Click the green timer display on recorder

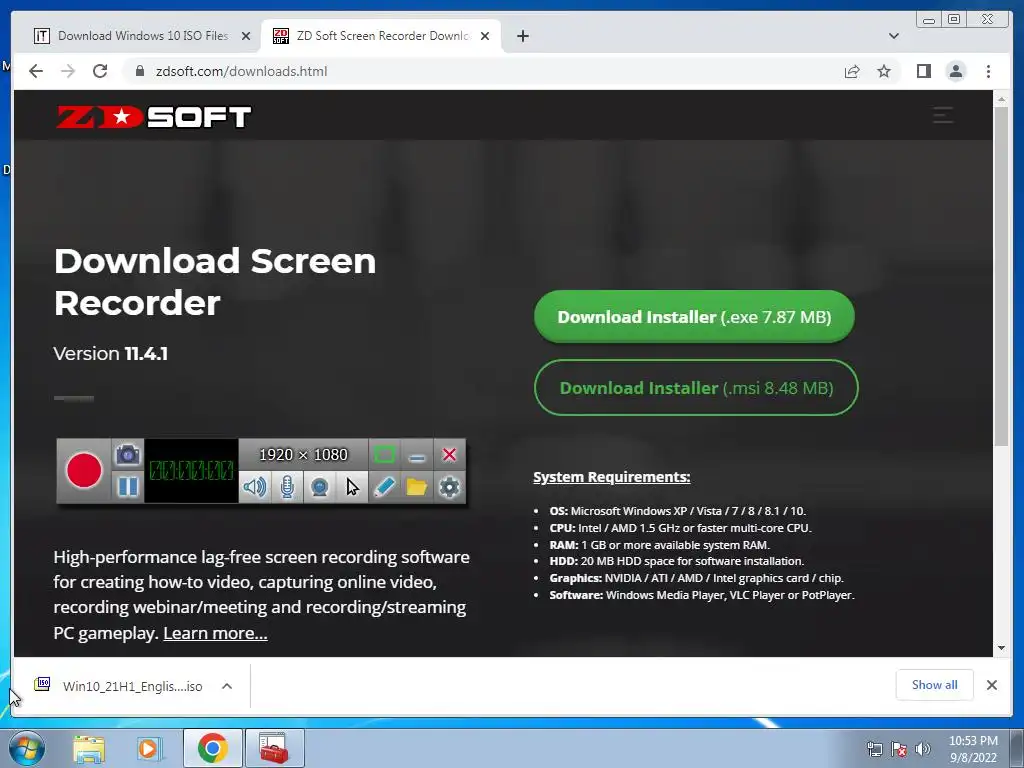tap(191, 470)
